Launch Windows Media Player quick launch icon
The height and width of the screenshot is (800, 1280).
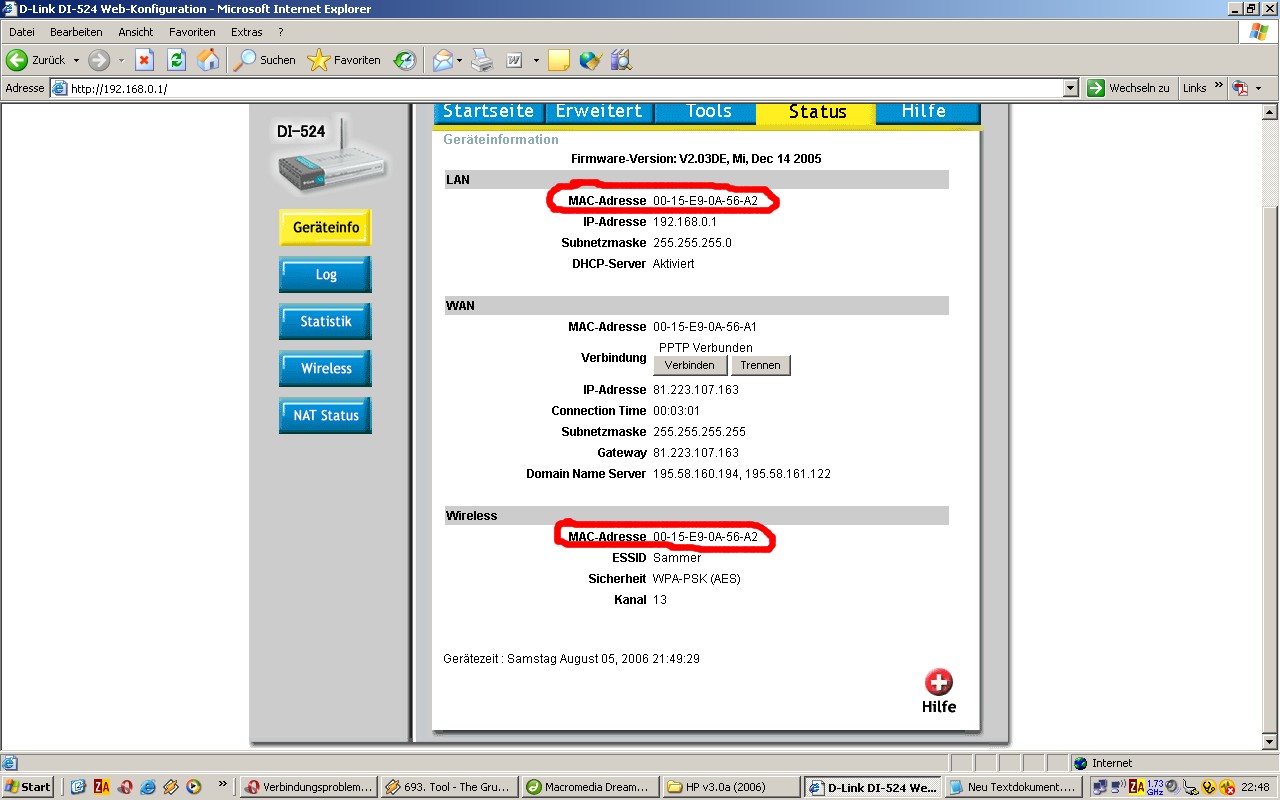pyautogui.click(x=194, y=787)
